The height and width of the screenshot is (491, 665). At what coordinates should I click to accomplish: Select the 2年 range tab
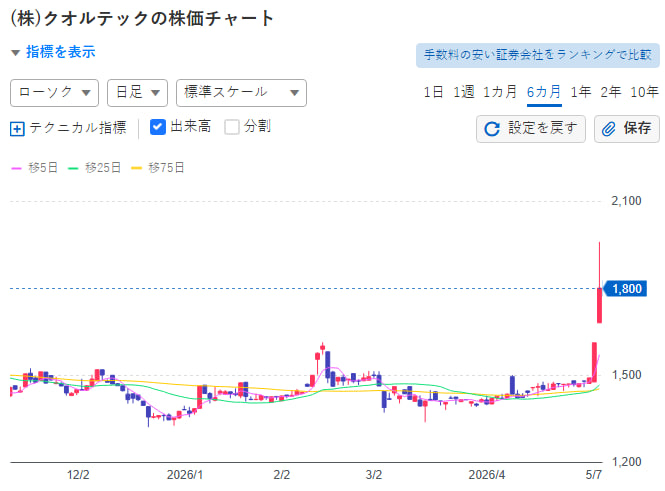click(x=611, y=92)
